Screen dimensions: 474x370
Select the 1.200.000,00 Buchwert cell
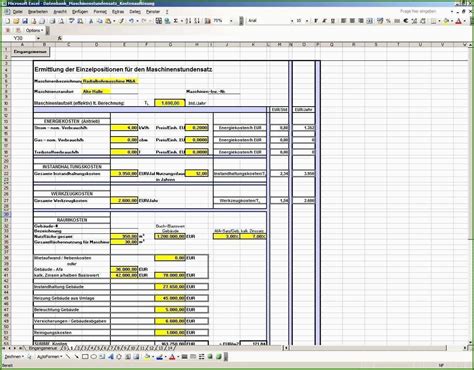click(x=170, y=236)
